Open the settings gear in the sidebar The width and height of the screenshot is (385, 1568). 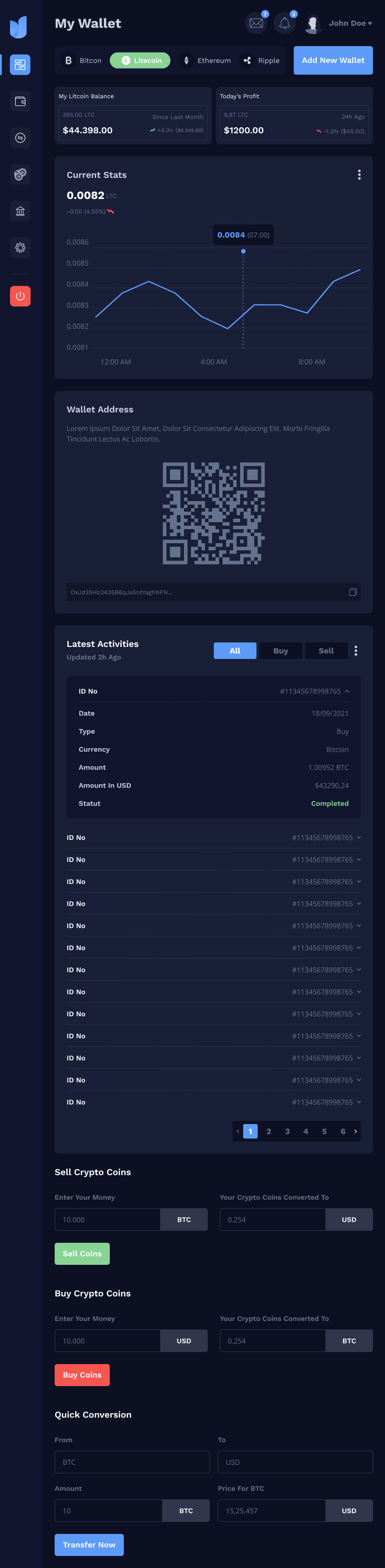click(20, 247)
